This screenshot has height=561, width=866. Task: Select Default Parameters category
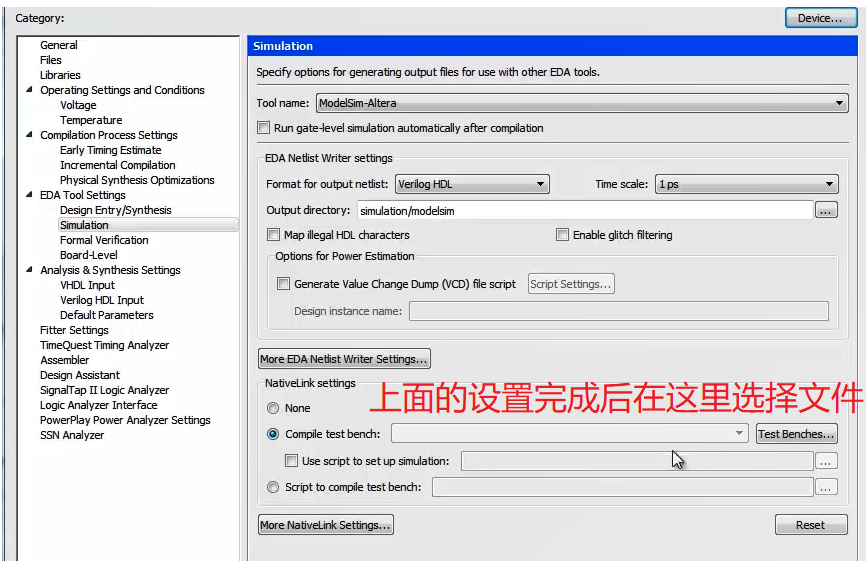(107, 315)
